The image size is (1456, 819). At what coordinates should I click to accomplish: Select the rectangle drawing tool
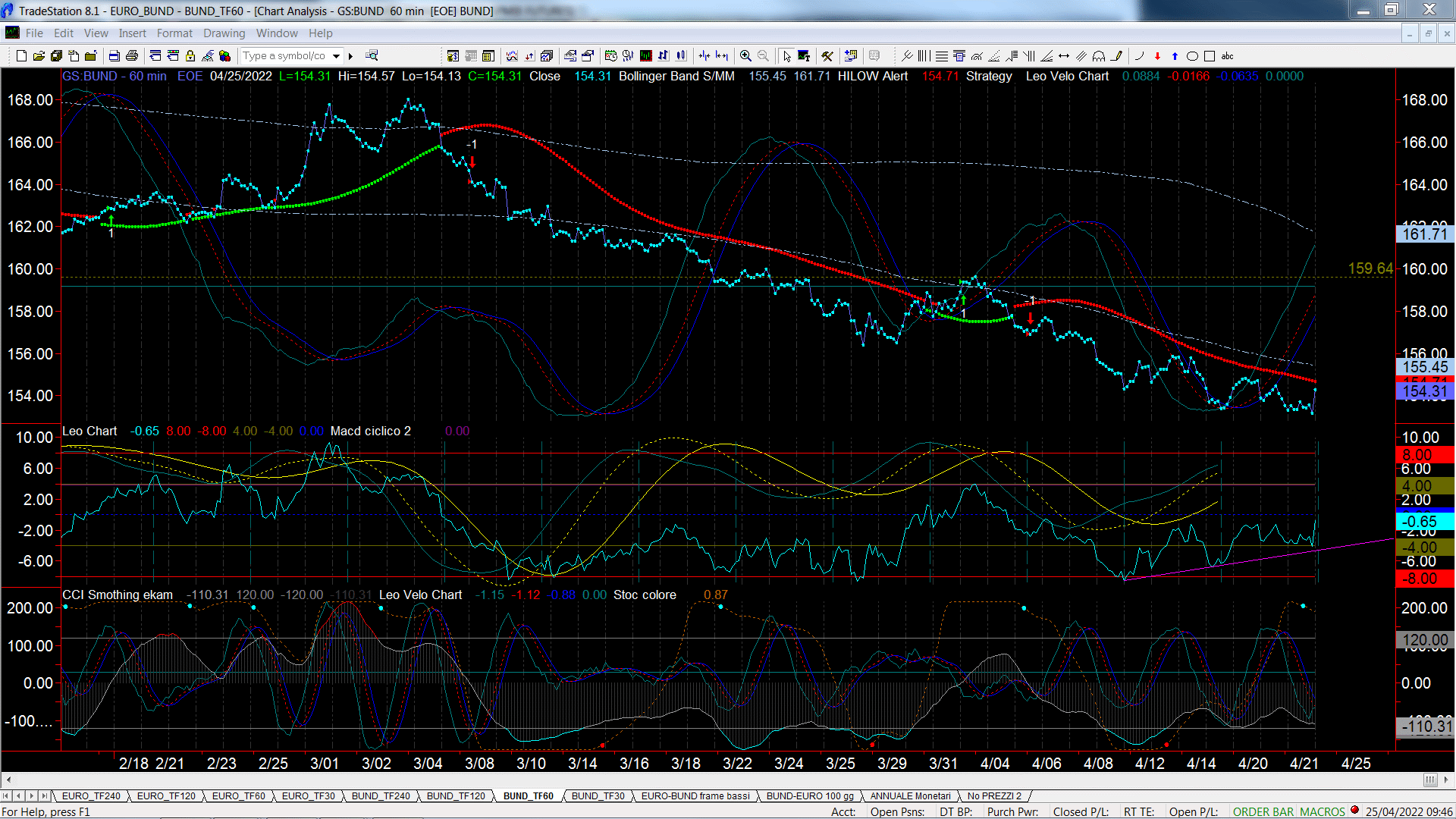pos(1210,56)
